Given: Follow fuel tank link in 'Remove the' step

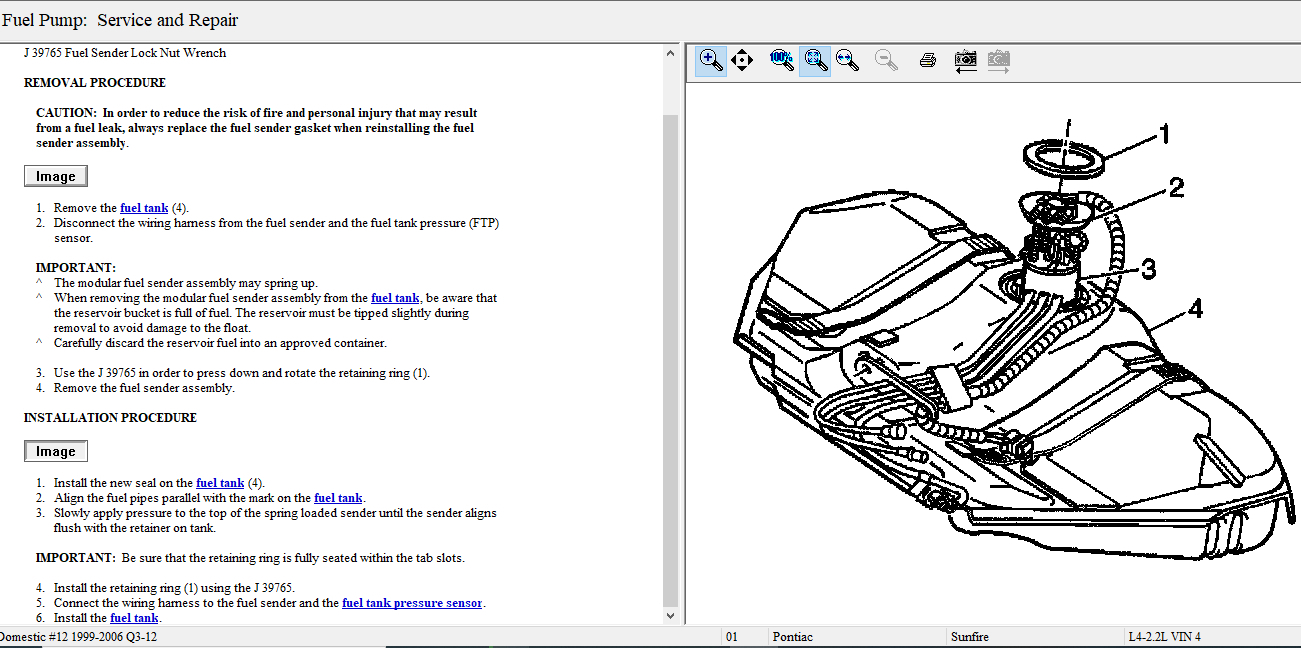Looking at the screenshot, I should 144,208.
